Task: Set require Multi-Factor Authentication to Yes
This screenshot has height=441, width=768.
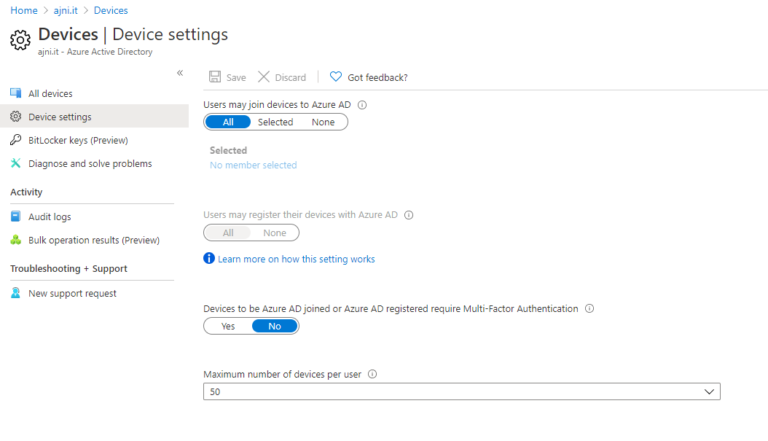Action: pos(228,326)
